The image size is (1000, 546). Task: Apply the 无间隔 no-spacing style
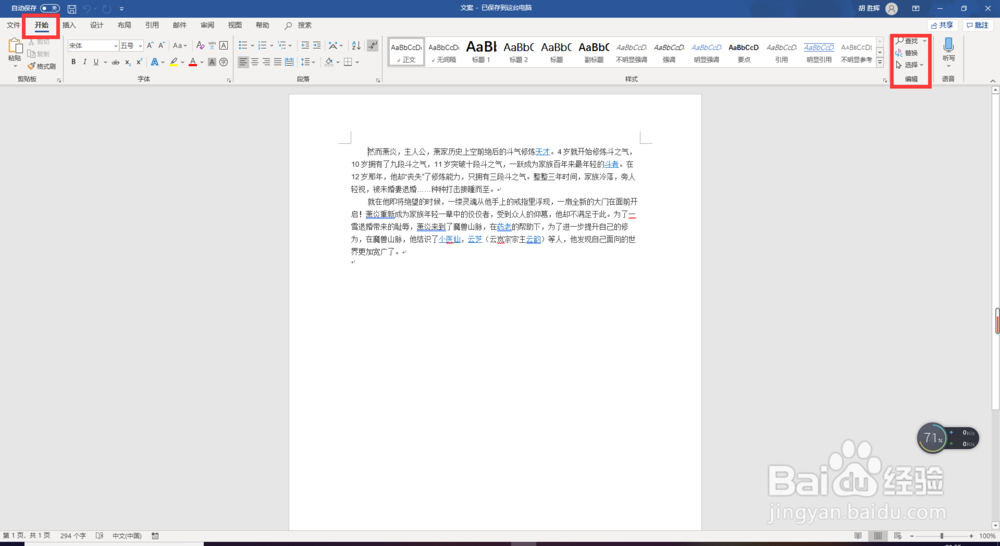click(443, 51)
